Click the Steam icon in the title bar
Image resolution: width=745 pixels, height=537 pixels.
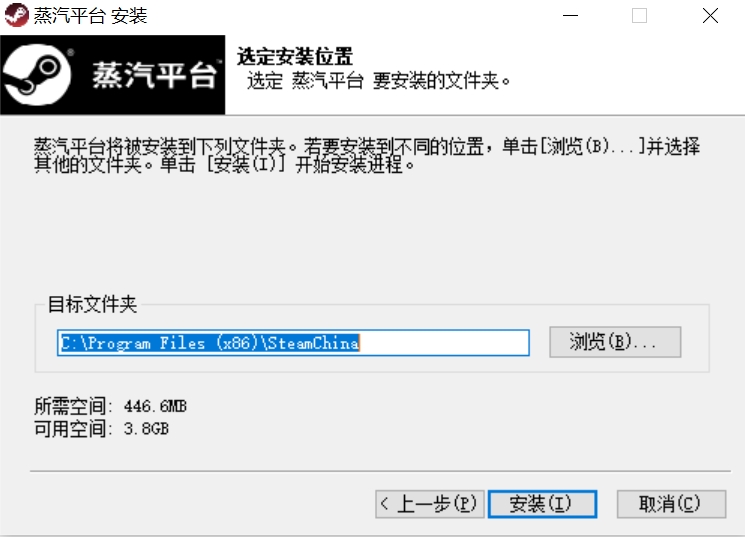click(x=16, y=15)
